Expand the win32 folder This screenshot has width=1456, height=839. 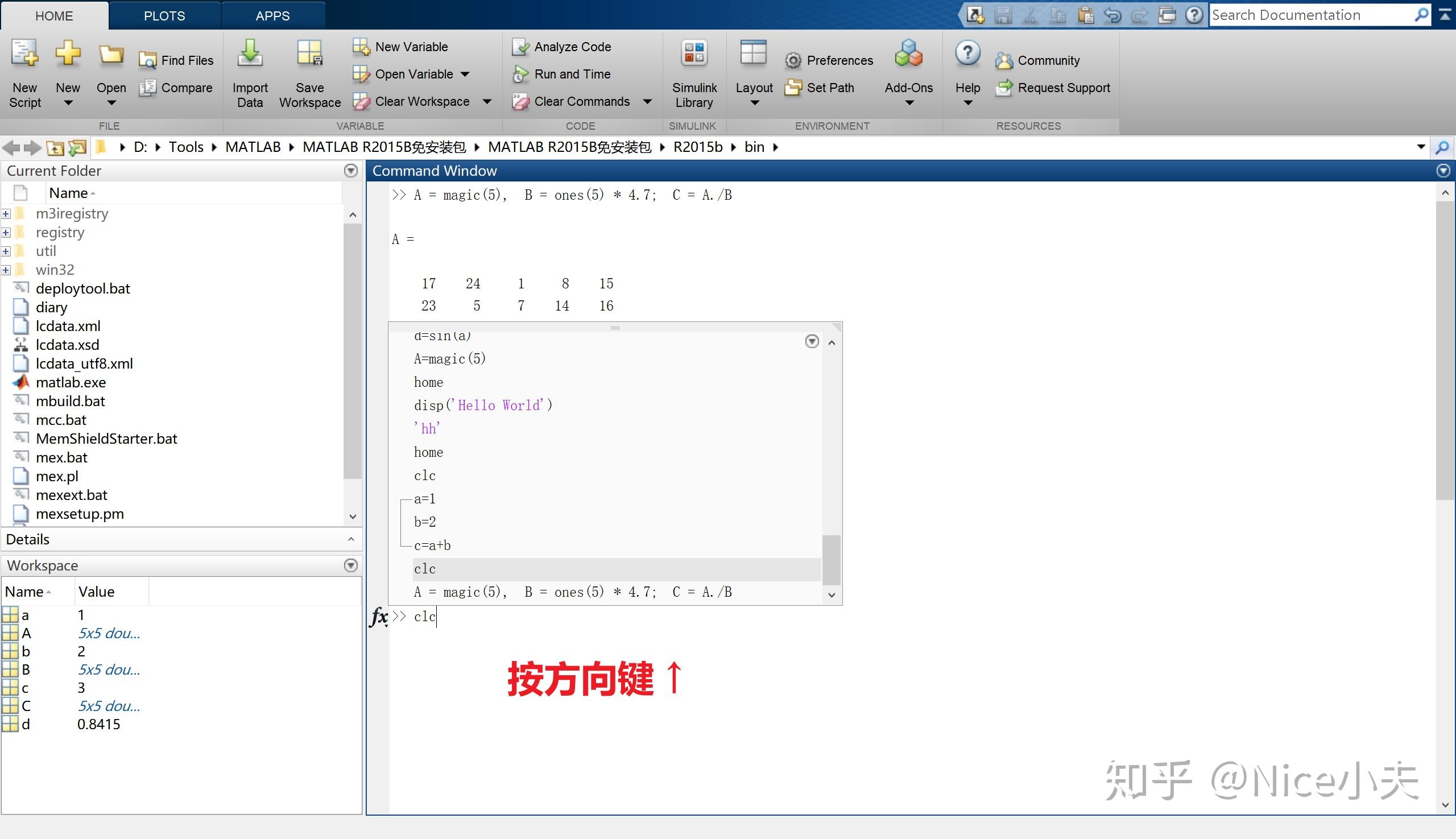pyautogui.click(x=6, y=269)
